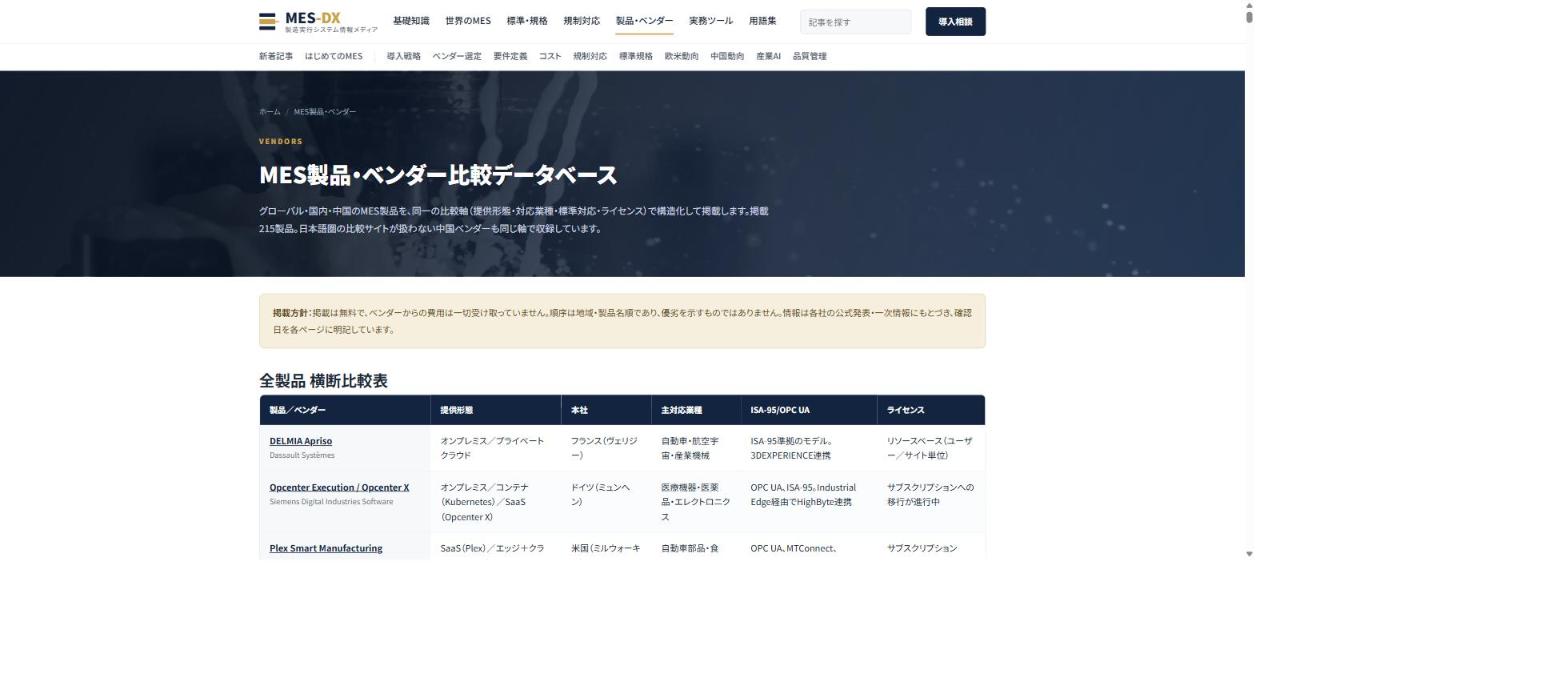The image size is (1568, 698).
Task: Select the コスト topic link
Action: (x=550, y=56)
